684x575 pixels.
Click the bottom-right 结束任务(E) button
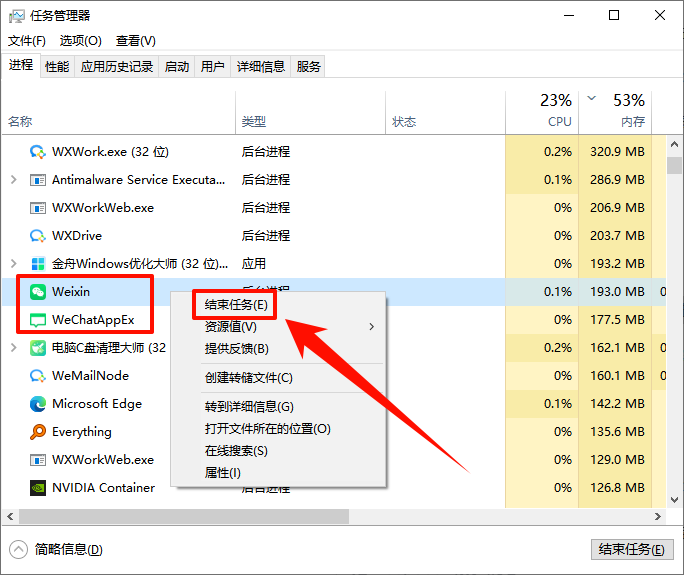pyautogui.click(x=632, y=549)
